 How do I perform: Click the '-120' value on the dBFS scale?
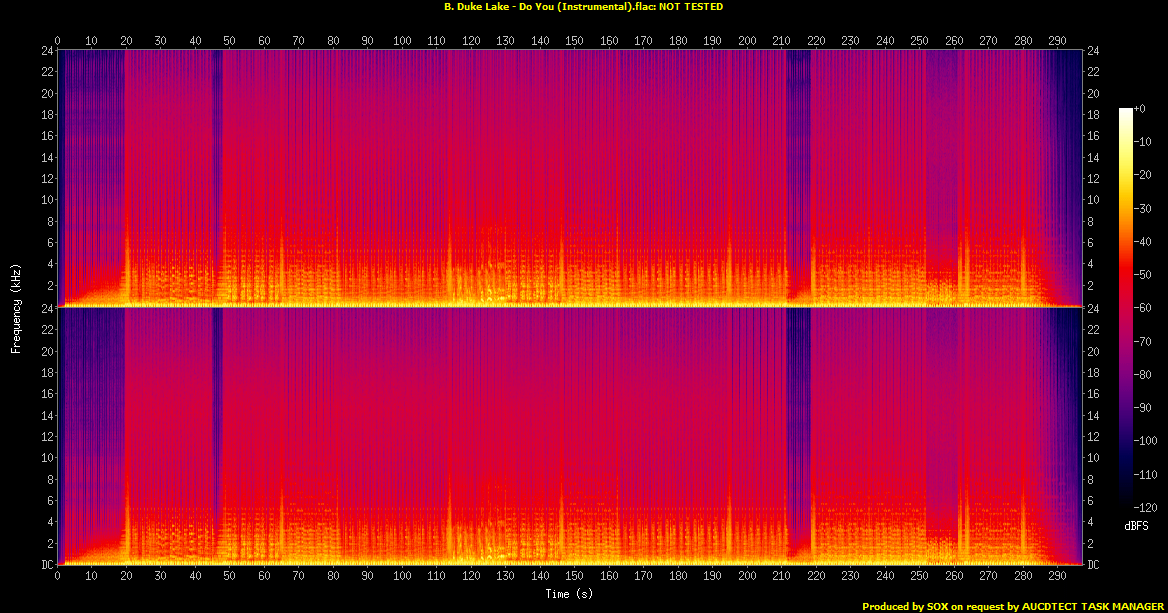tap(1146, 507)
